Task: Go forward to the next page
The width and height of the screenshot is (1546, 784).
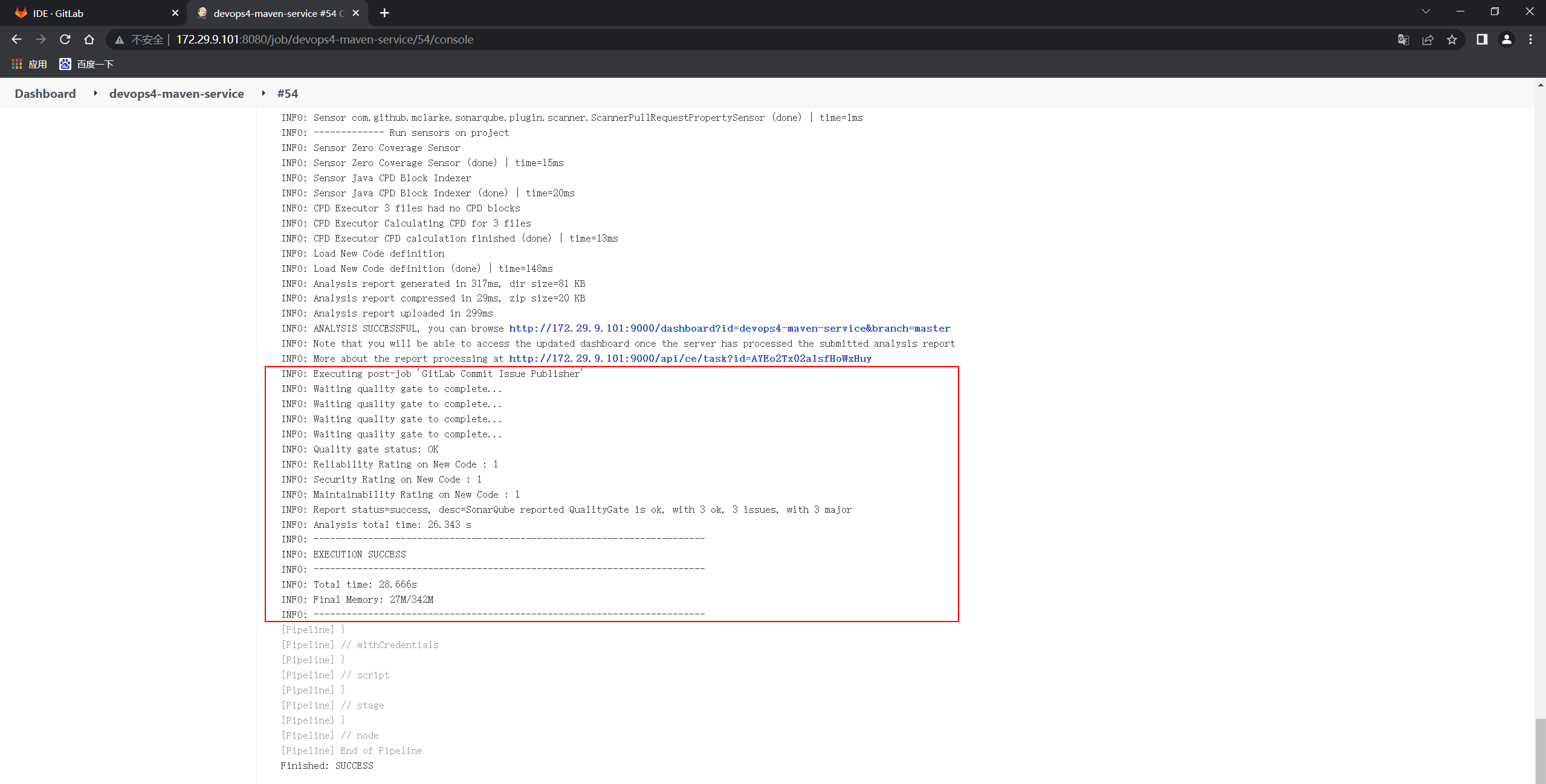Action: (40, 39)
